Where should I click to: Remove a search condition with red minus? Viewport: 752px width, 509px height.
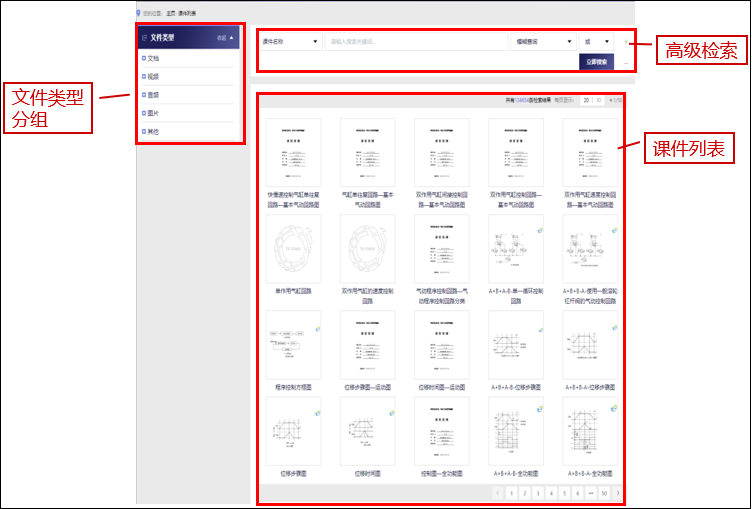click(626, 63)
